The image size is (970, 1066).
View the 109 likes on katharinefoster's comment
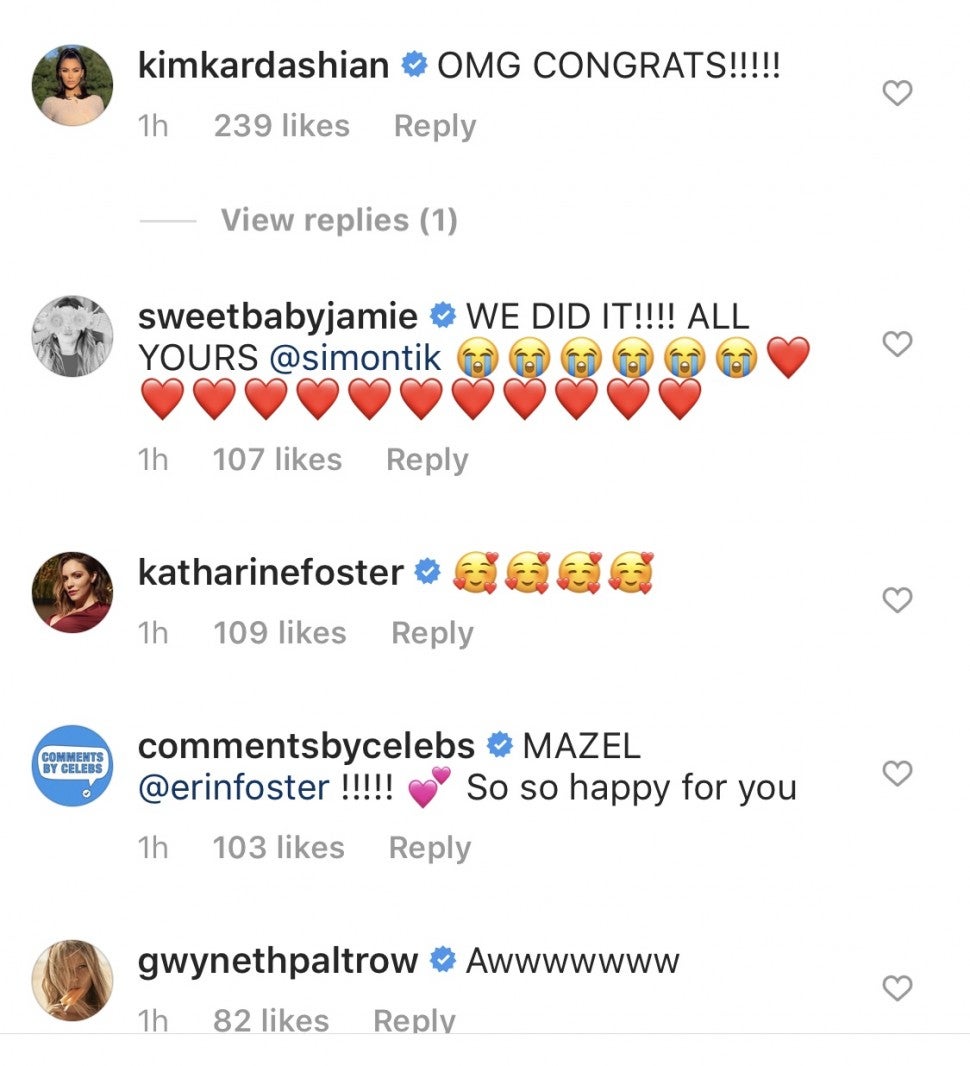click(x=280, y=633)
